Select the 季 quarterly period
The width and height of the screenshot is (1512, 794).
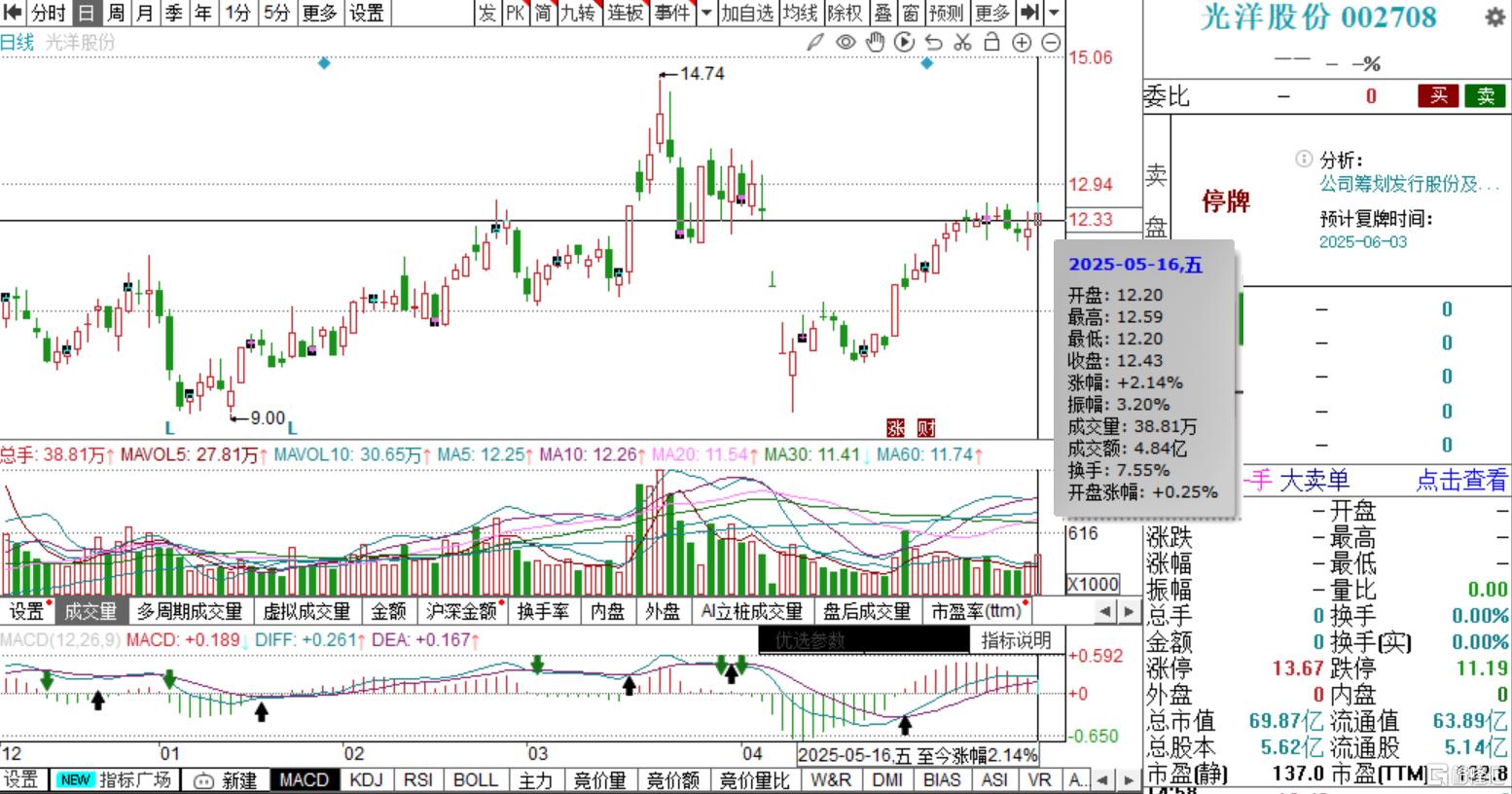coord(174,13)
